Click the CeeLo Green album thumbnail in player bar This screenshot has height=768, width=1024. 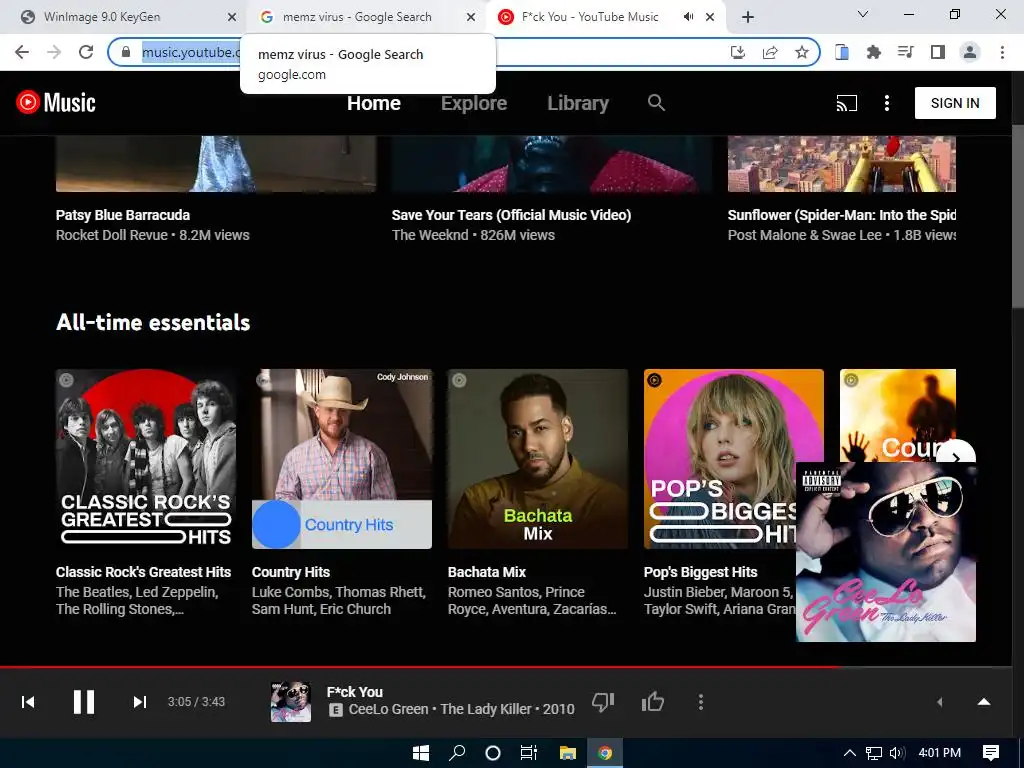(291, 702)
